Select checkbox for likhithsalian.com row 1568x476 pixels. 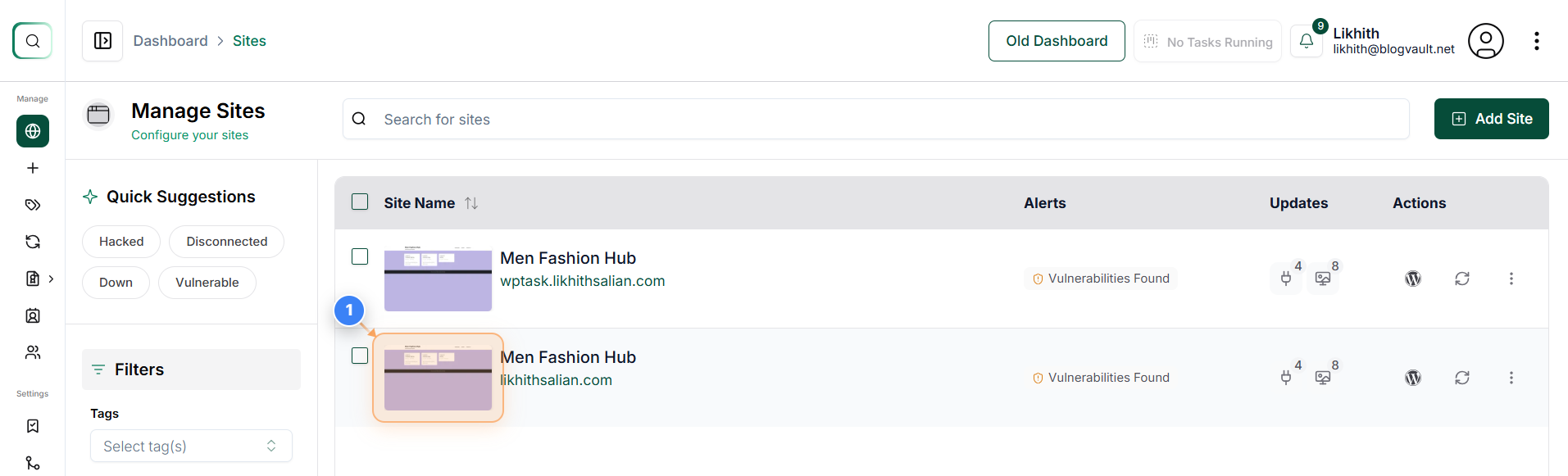tap(360, 356)
